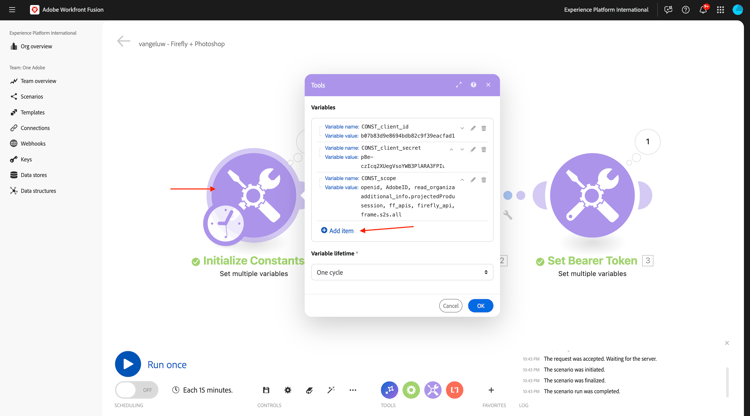The height and width of the screenshot is (416, 750).
Task: Click Add item in Variables list
Action: point(337,230)
